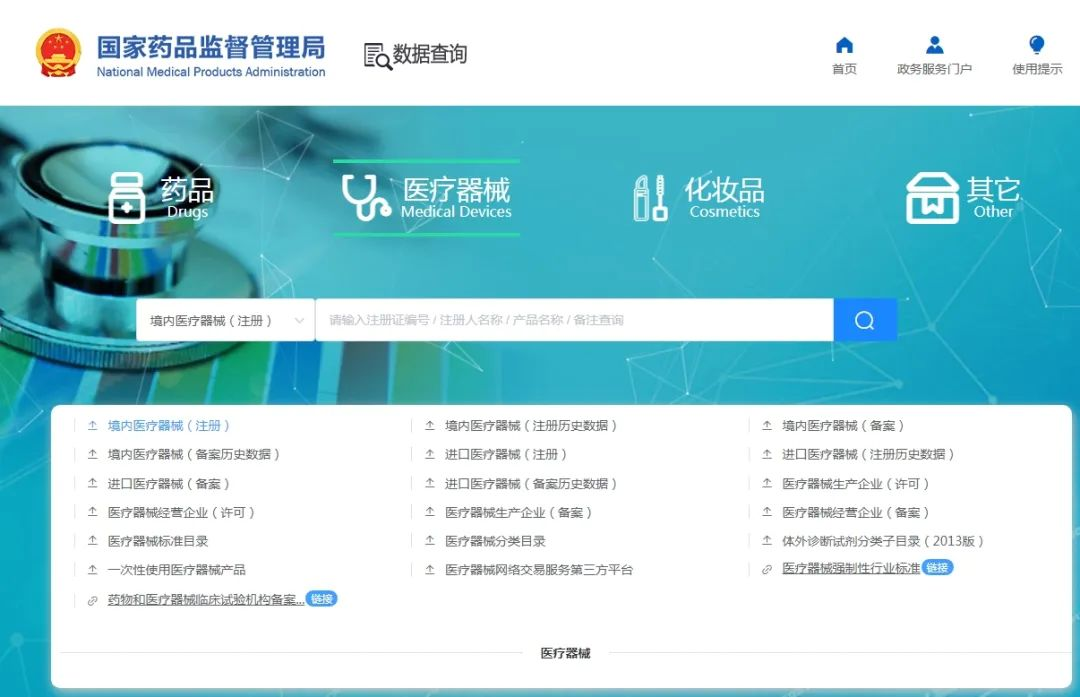Open 医疗器械分类目录 listing

tap(495, 541)
